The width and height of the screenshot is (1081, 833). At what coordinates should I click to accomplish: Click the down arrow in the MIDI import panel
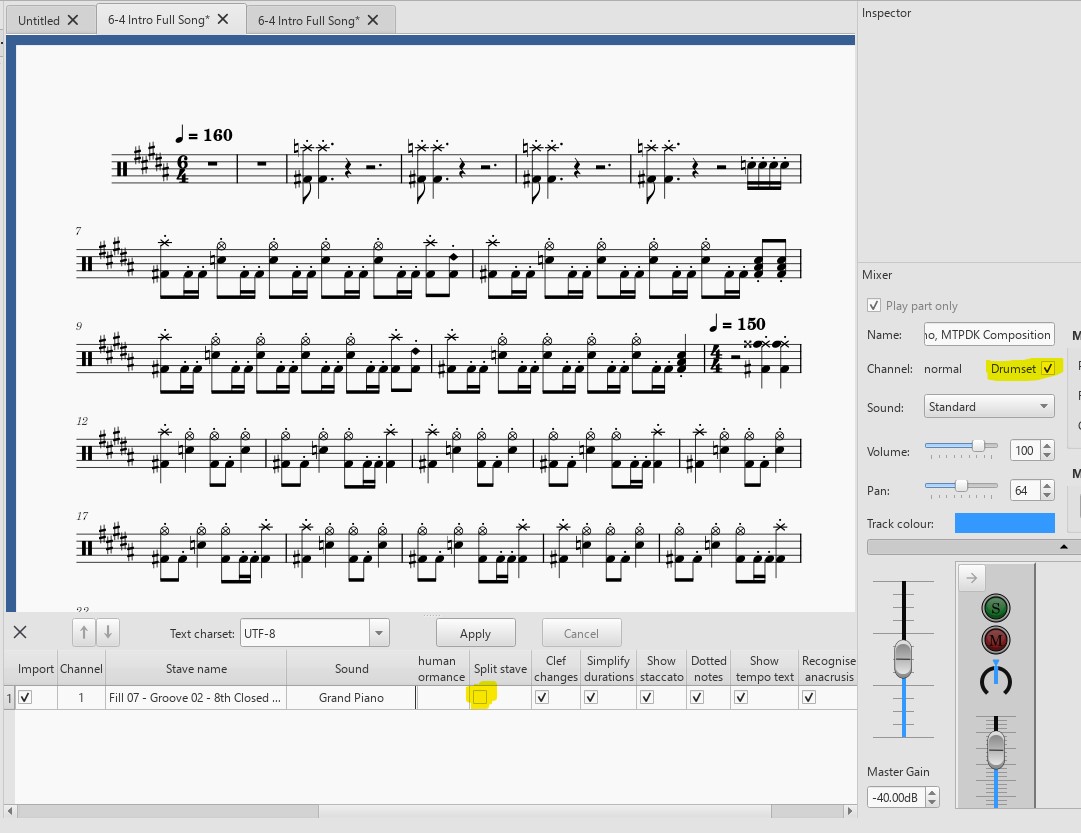click(110, 632)
